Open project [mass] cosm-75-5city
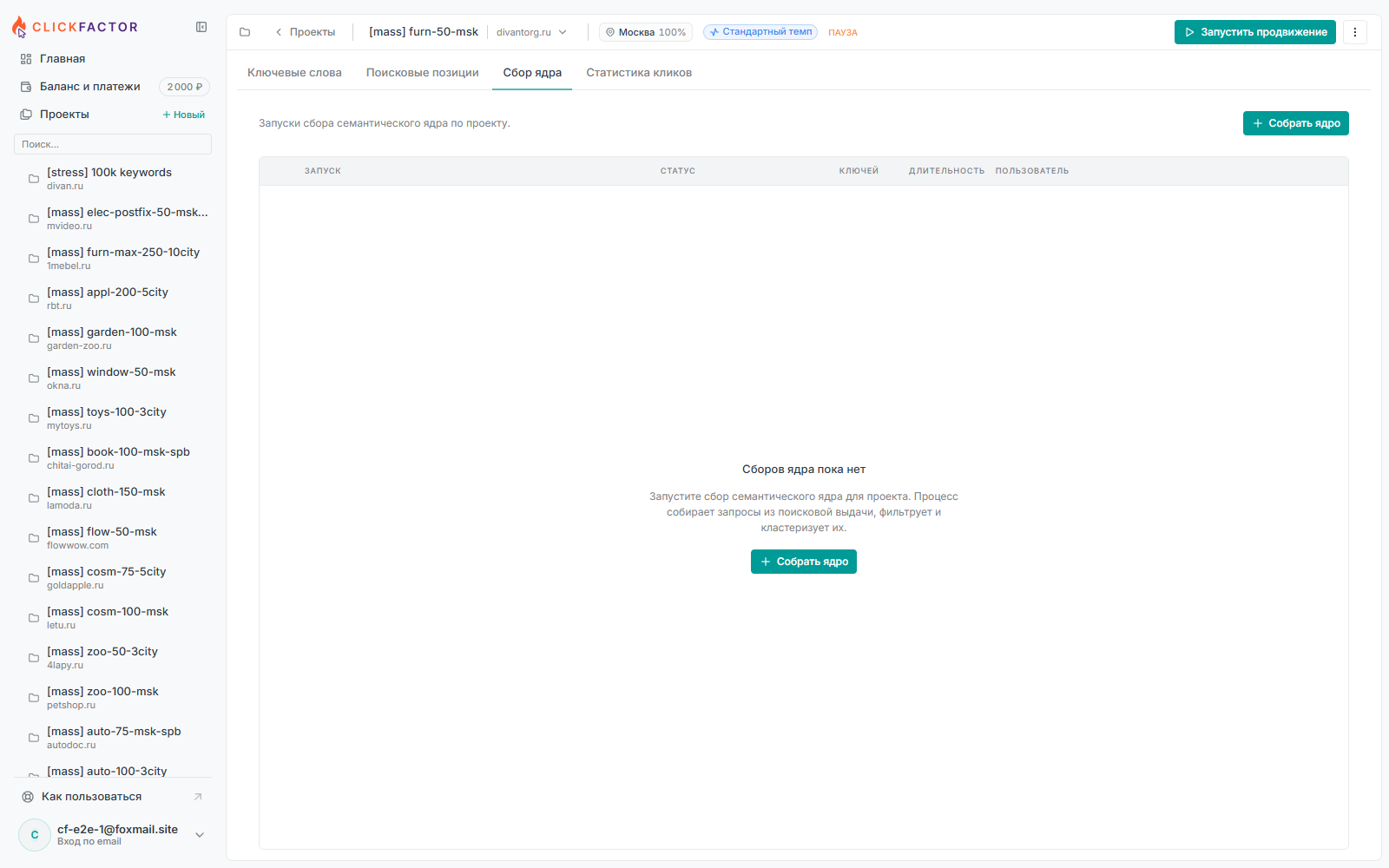Screen dimensions: 1389x868 [x=113, y=577]
